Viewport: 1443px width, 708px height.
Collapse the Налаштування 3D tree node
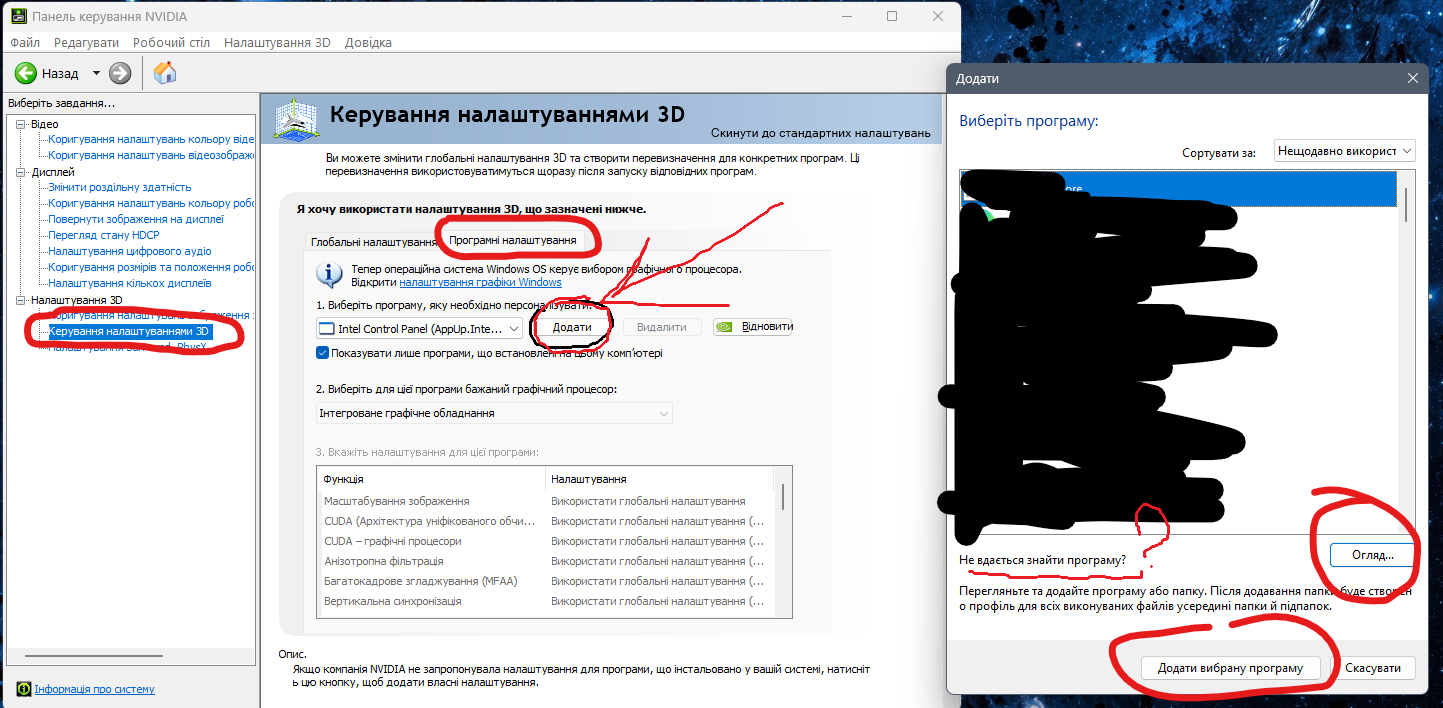click(21, 300)
